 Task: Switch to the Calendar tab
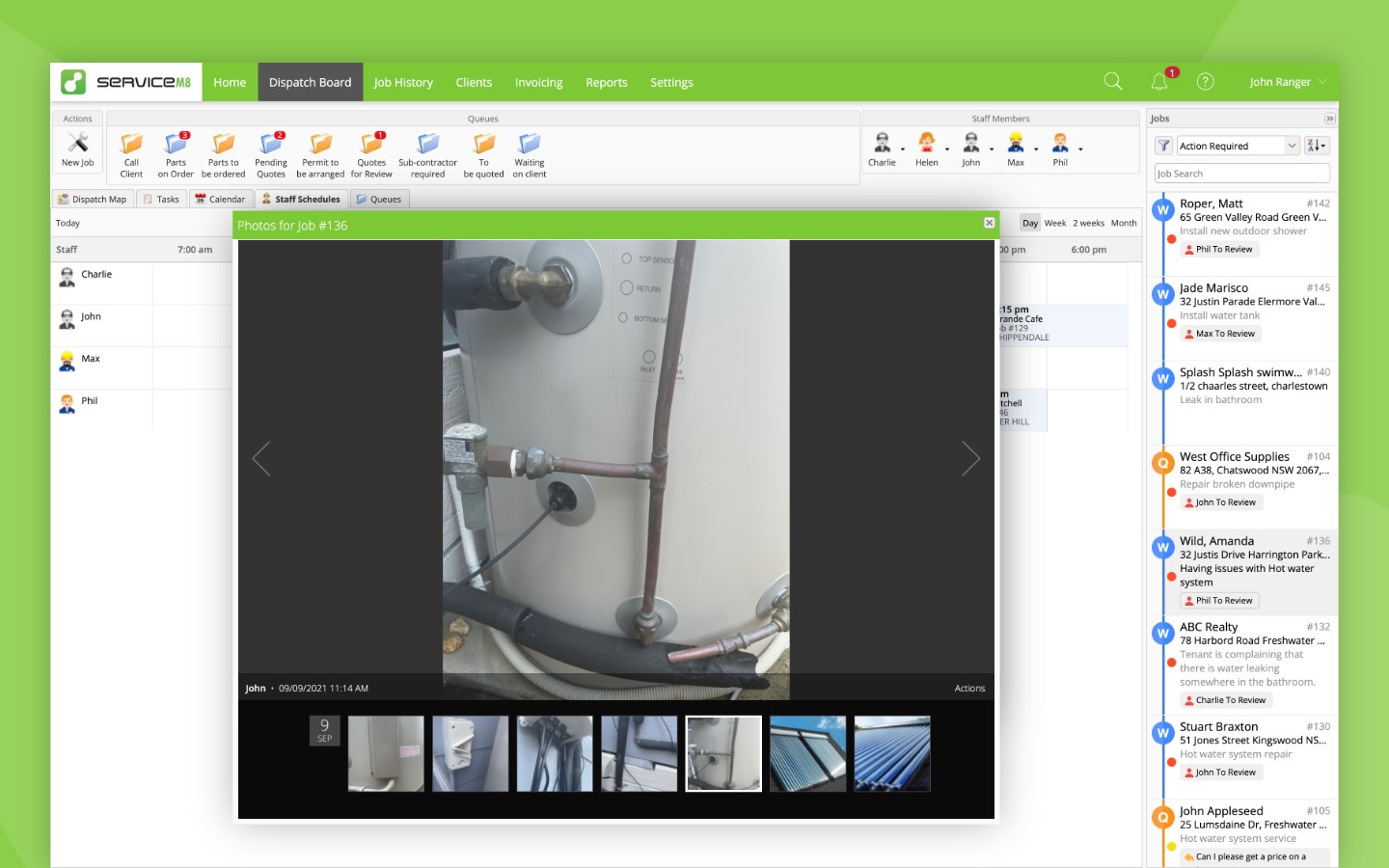[220, 199]
